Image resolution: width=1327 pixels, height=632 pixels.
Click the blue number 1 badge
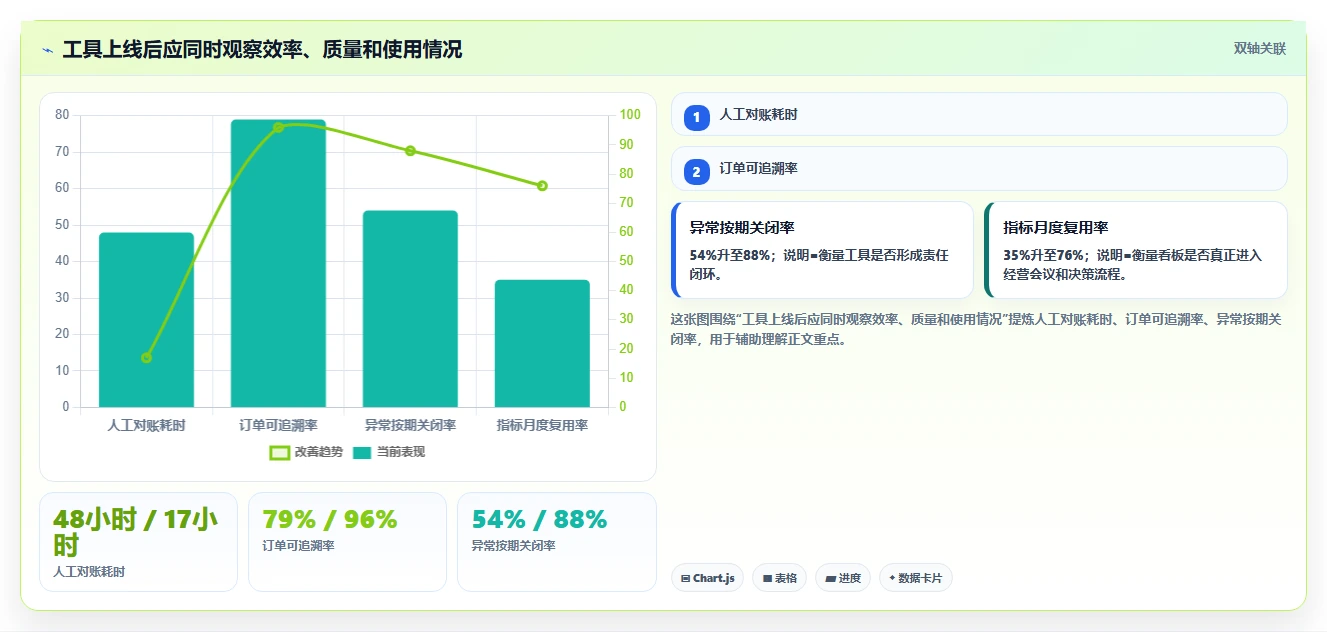(697, 118)
